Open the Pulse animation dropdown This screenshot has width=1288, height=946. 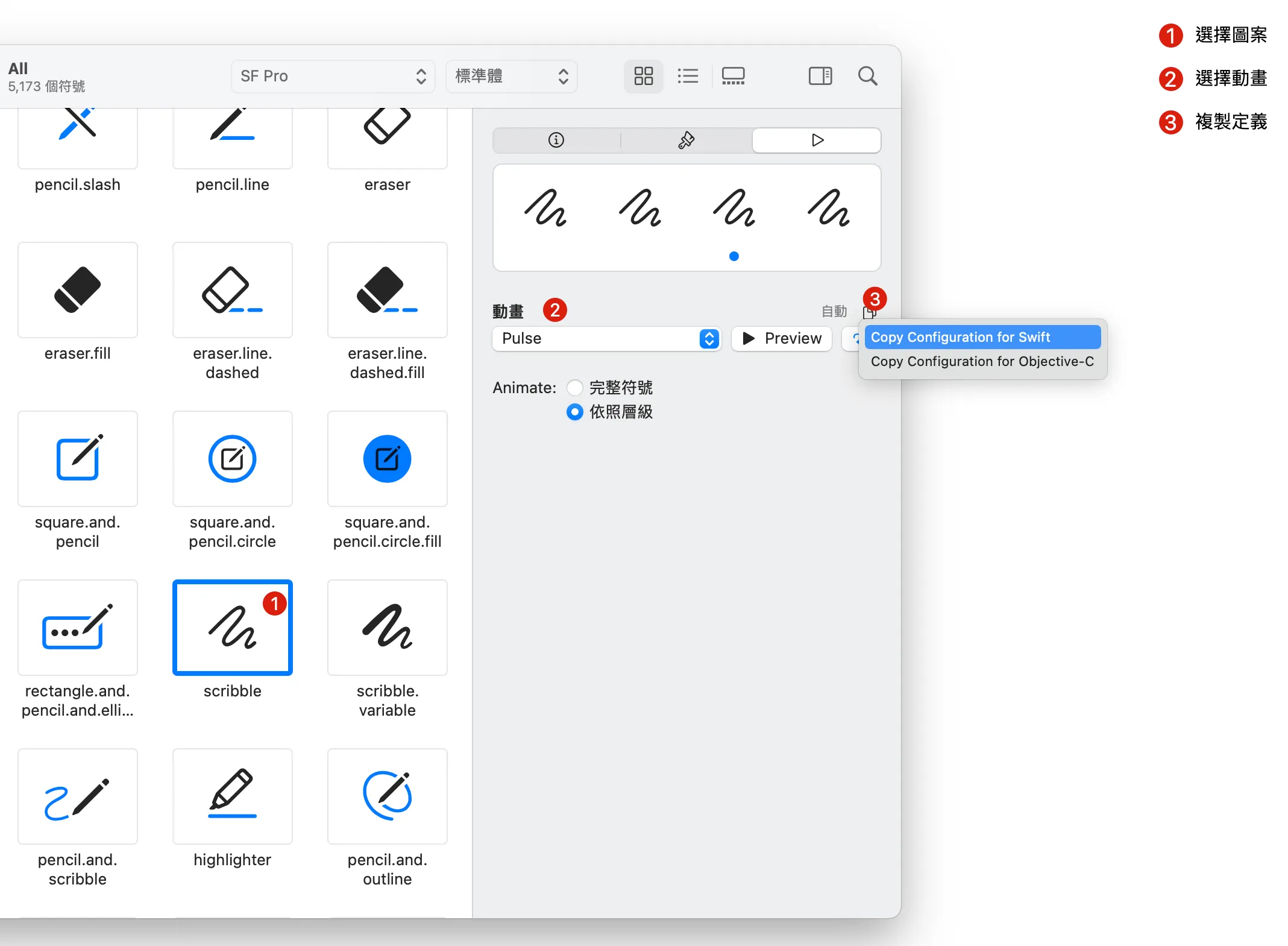[x=606, y=338]
